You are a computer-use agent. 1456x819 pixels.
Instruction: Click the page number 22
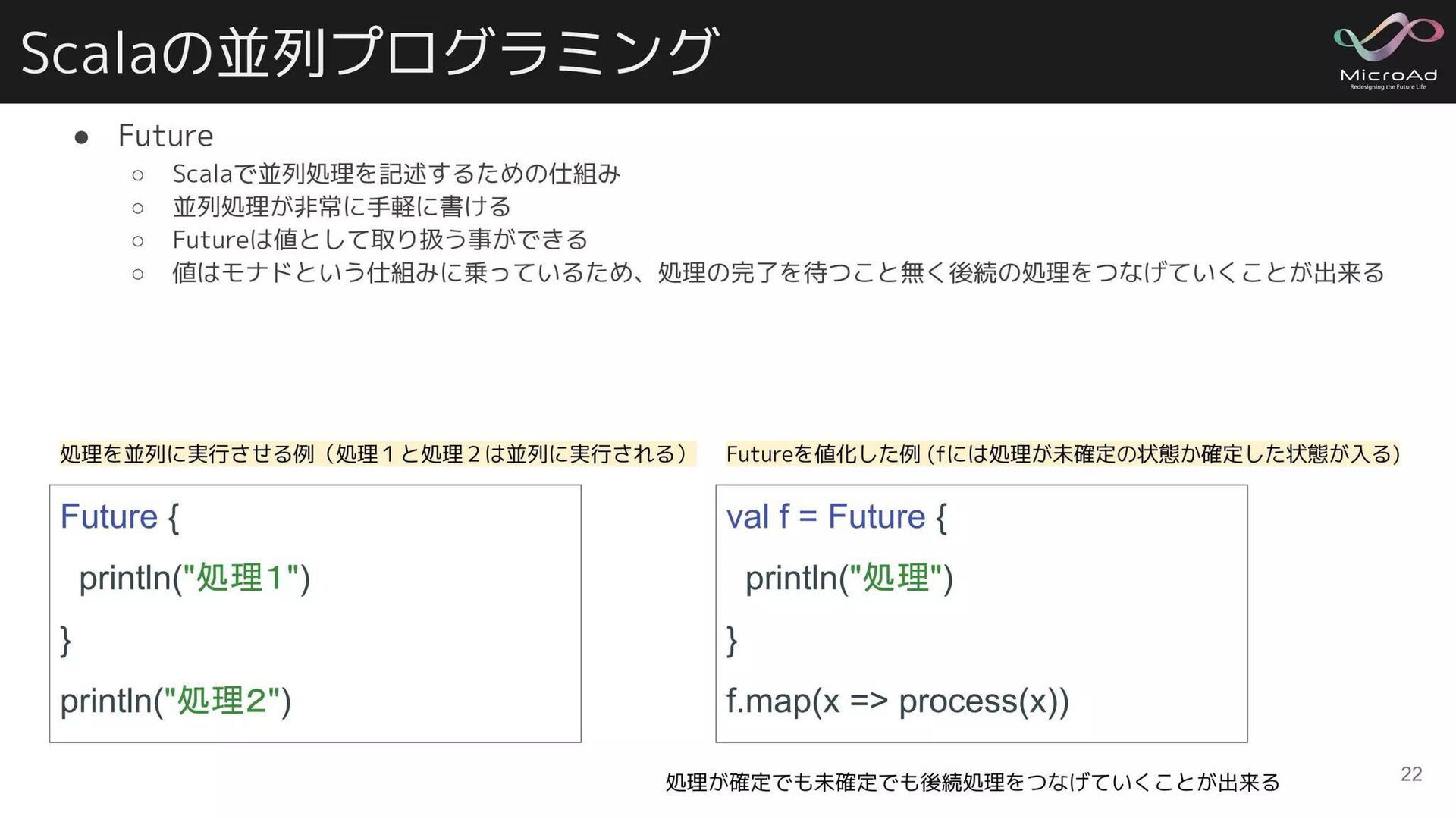click(x=1411, y=774)
